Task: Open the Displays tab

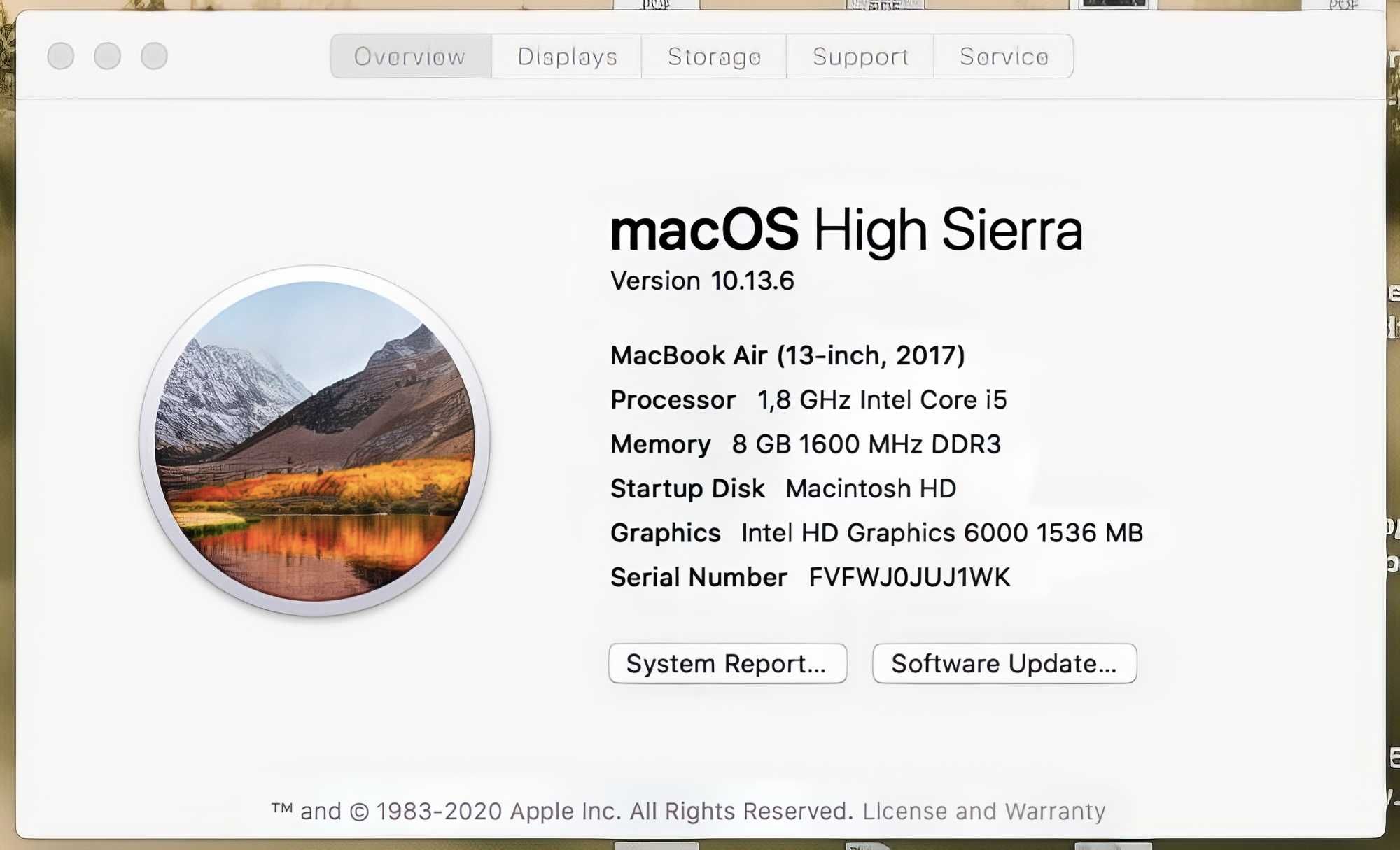Action: (x=566, y=56)
